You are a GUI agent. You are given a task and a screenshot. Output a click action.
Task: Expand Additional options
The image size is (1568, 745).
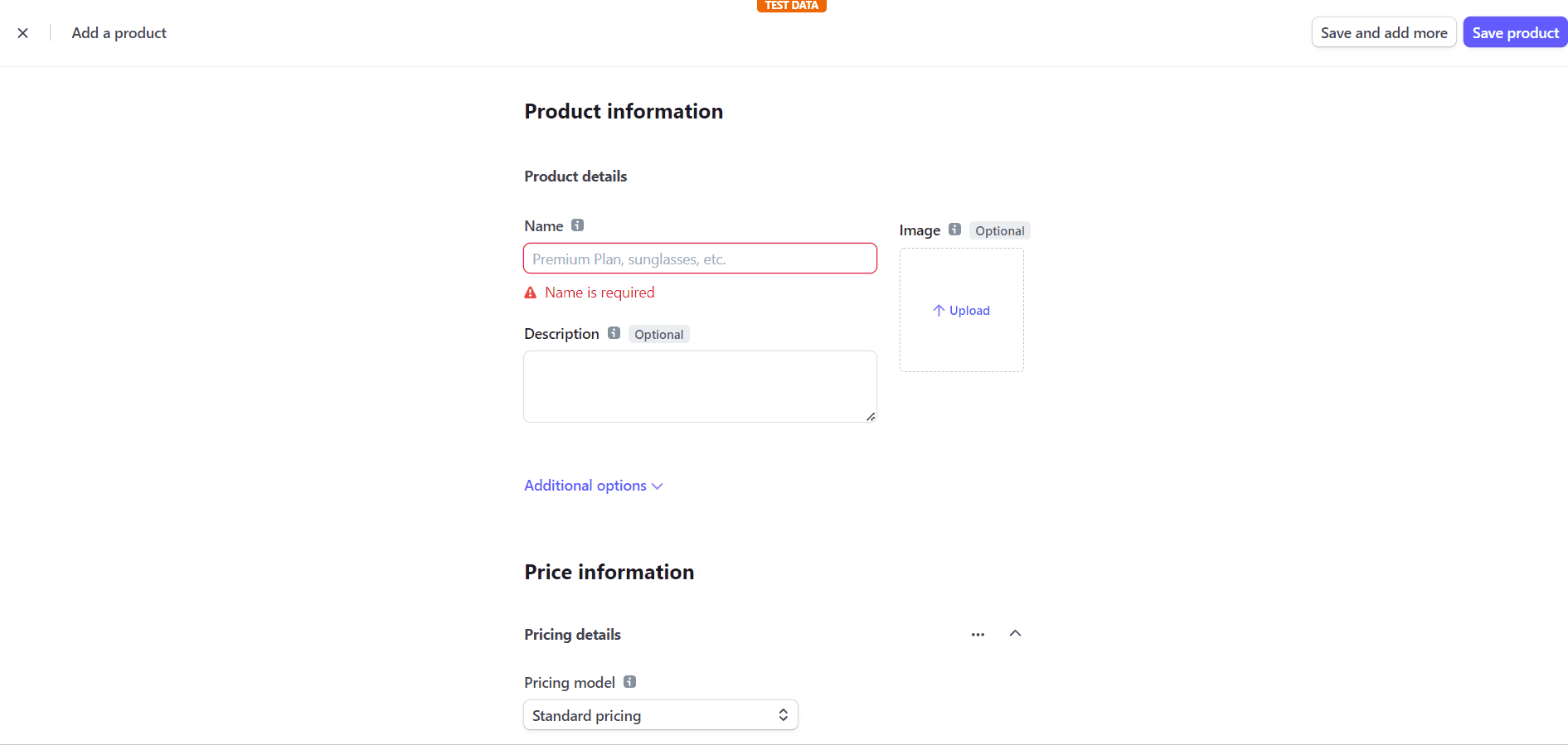click(594, 486)
